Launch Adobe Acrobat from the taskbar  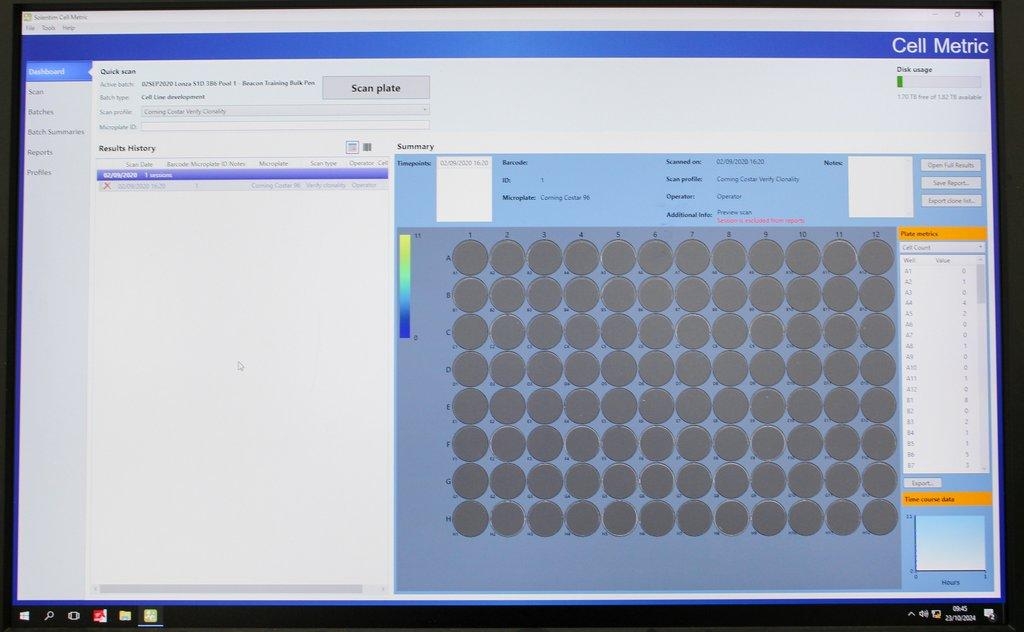[x=100, y=616]
